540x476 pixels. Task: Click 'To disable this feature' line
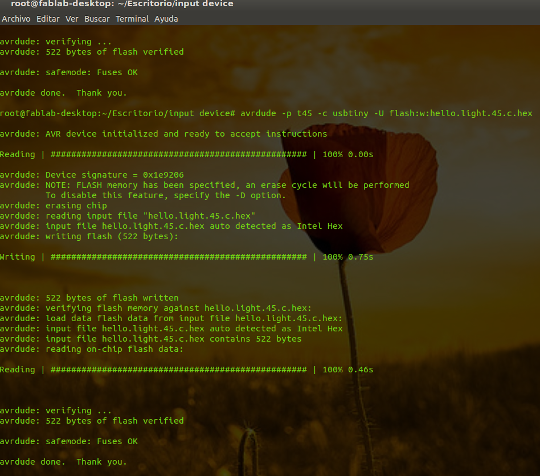point(166,195)
